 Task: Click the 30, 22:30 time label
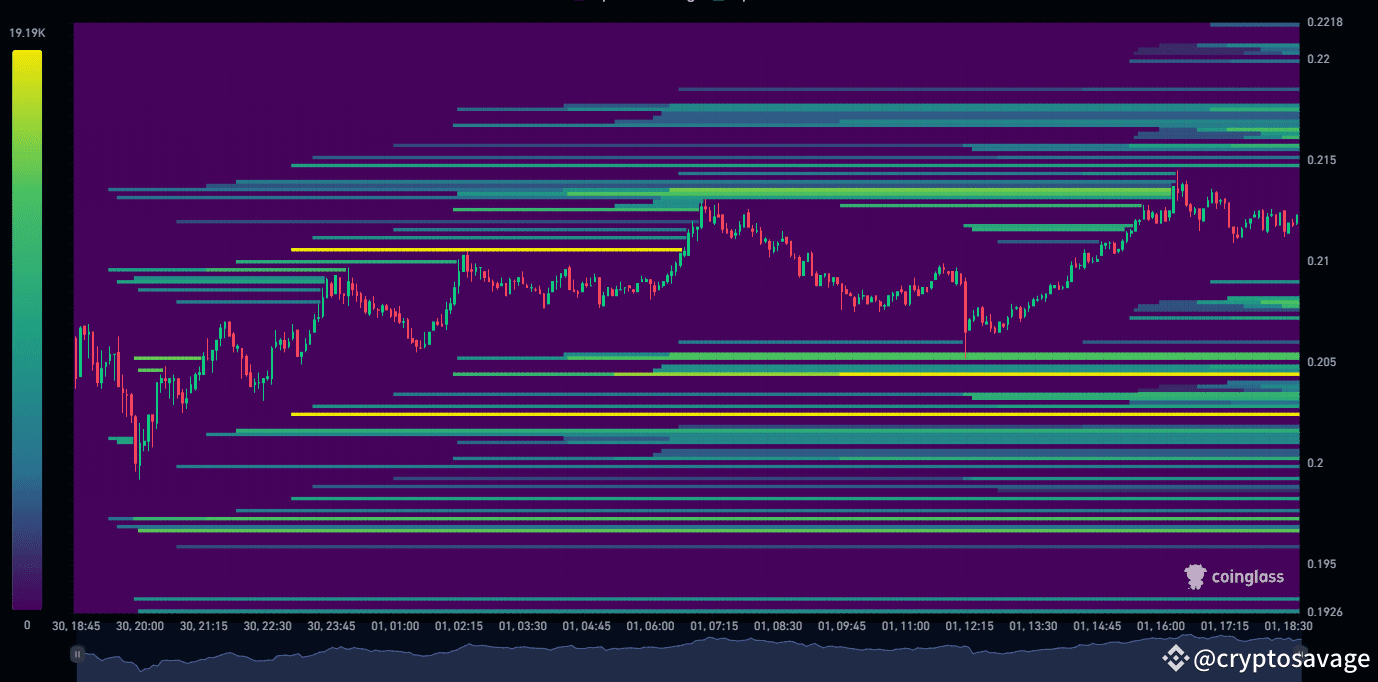268,626
